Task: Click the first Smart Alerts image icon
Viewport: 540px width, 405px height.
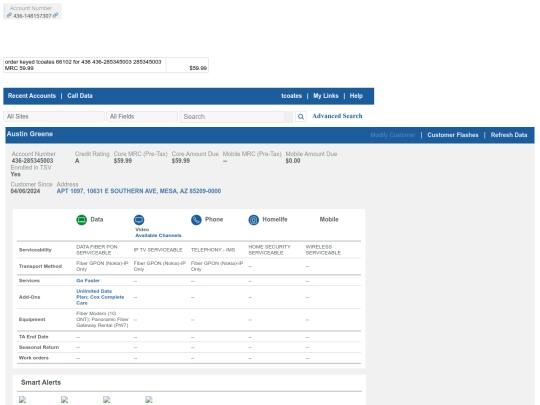Action: click(x=22, y=399)
